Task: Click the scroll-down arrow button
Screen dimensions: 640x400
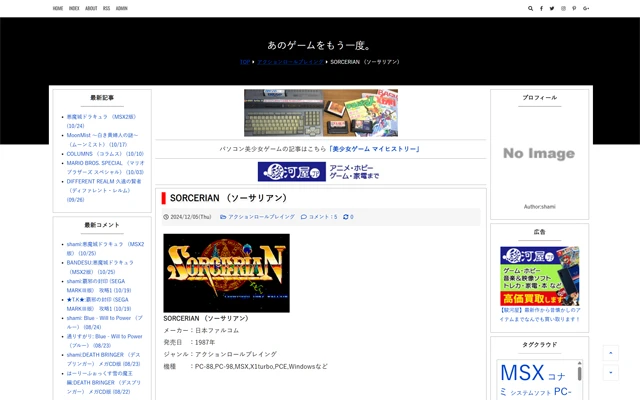Action: tap(610, 372)
